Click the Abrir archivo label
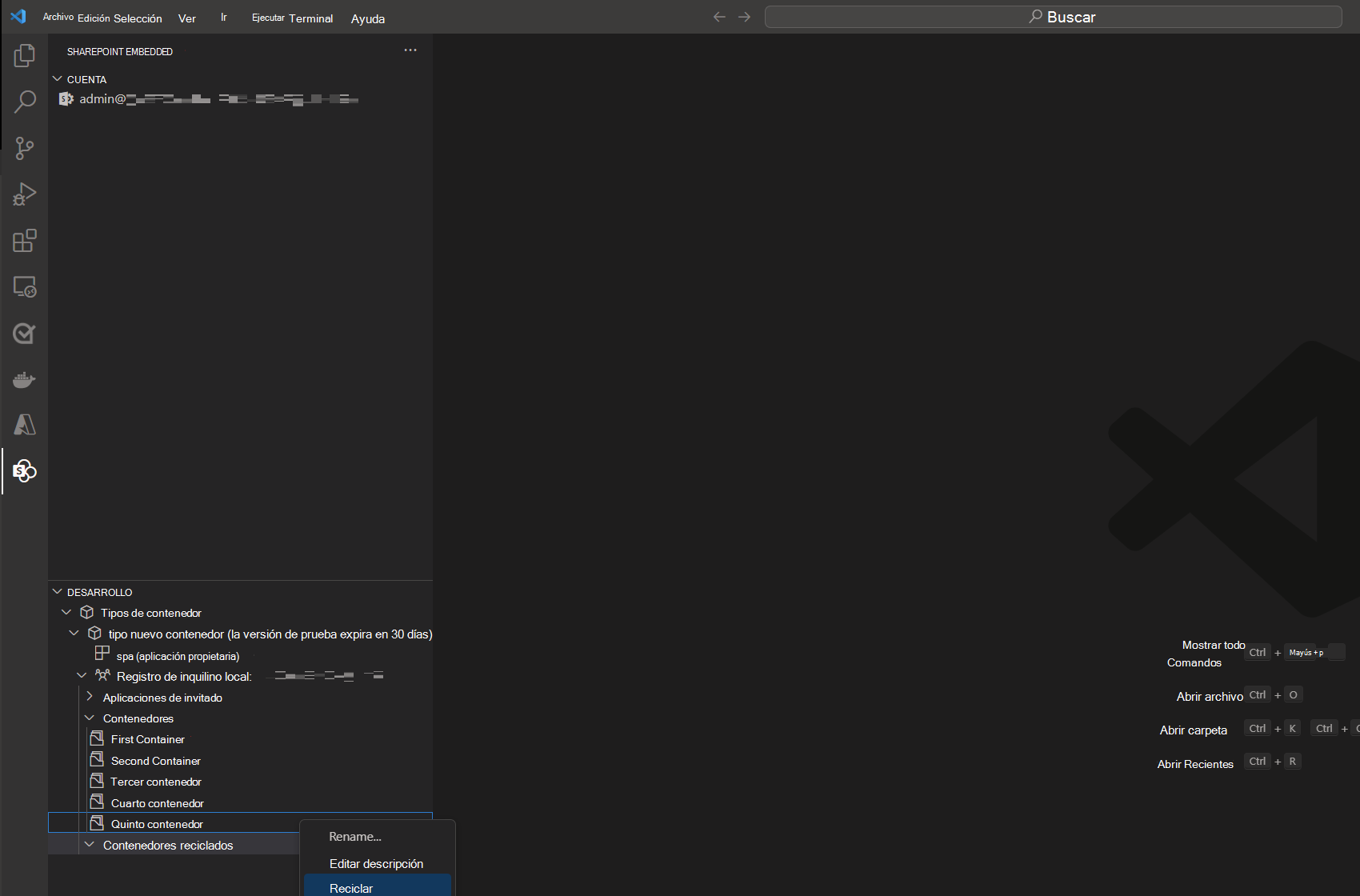 point(1210,696)
